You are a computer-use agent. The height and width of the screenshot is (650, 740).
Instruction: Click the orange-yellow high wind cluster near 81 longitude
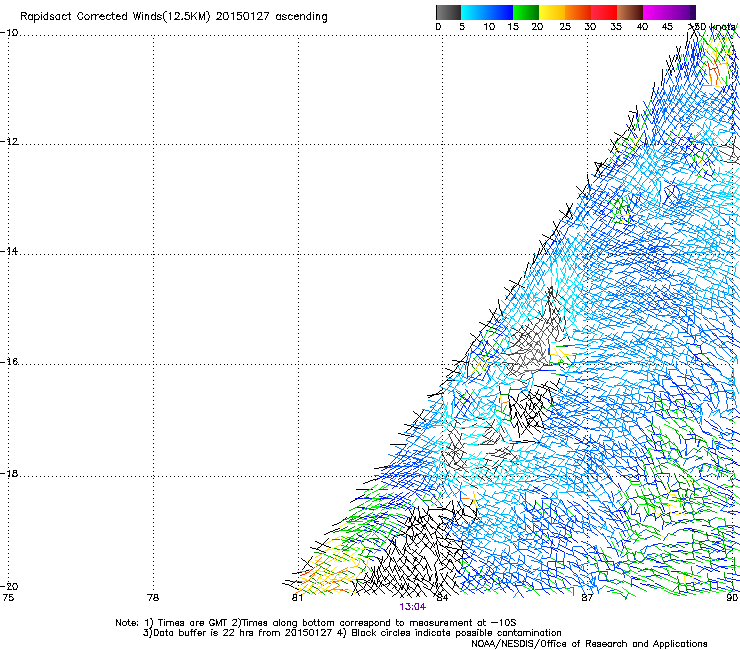[x=328, y=569]
